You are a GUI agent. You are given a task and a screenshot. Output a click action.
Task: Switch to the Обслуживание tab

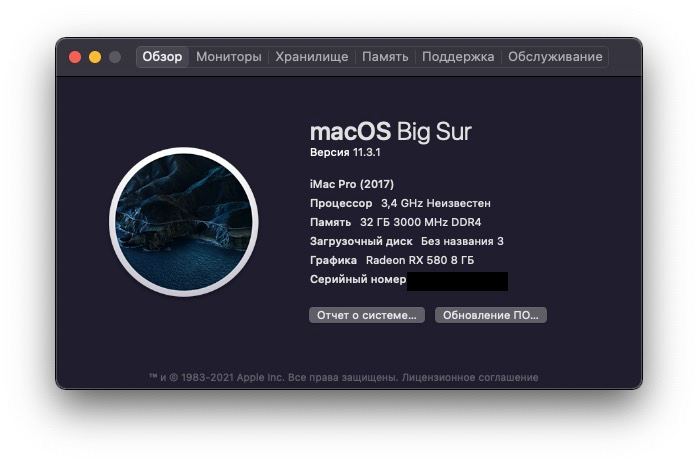coord(555,57)
